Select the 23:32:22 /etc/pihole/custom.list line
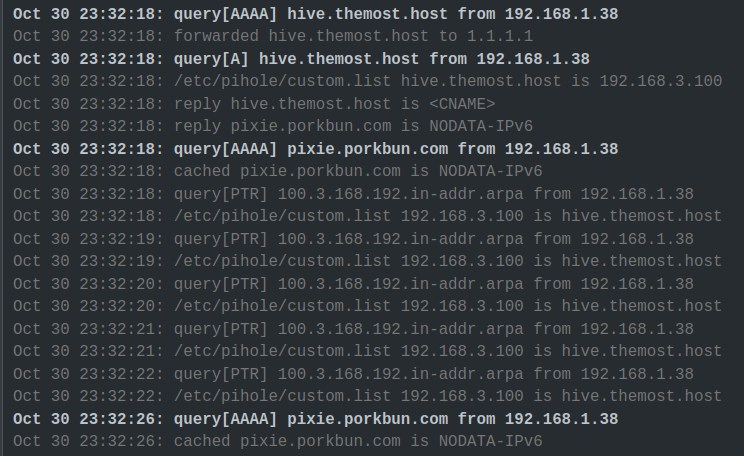The height and width of the screenshot is (456, 744). click(367, 397)
